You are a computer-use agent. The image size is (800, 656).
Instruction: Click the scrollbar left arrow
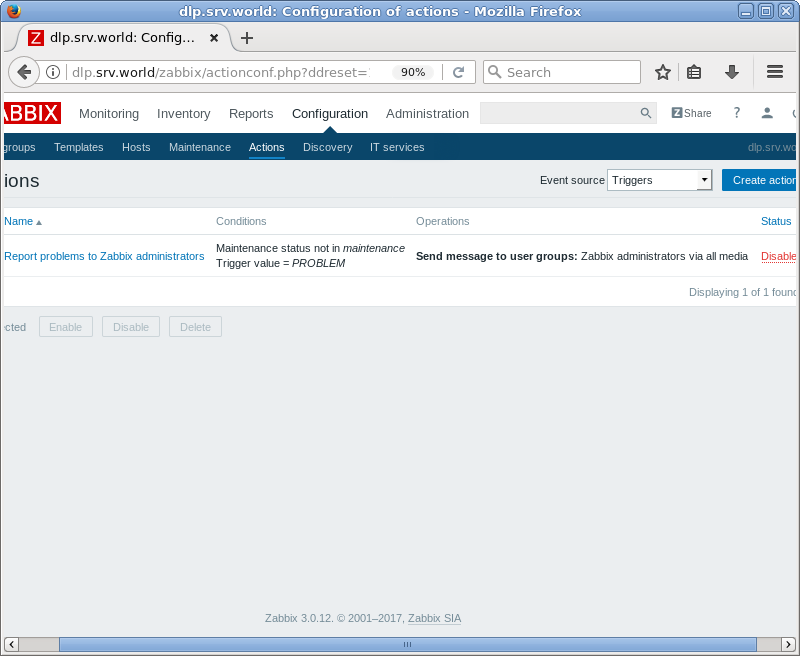point(11,644)
